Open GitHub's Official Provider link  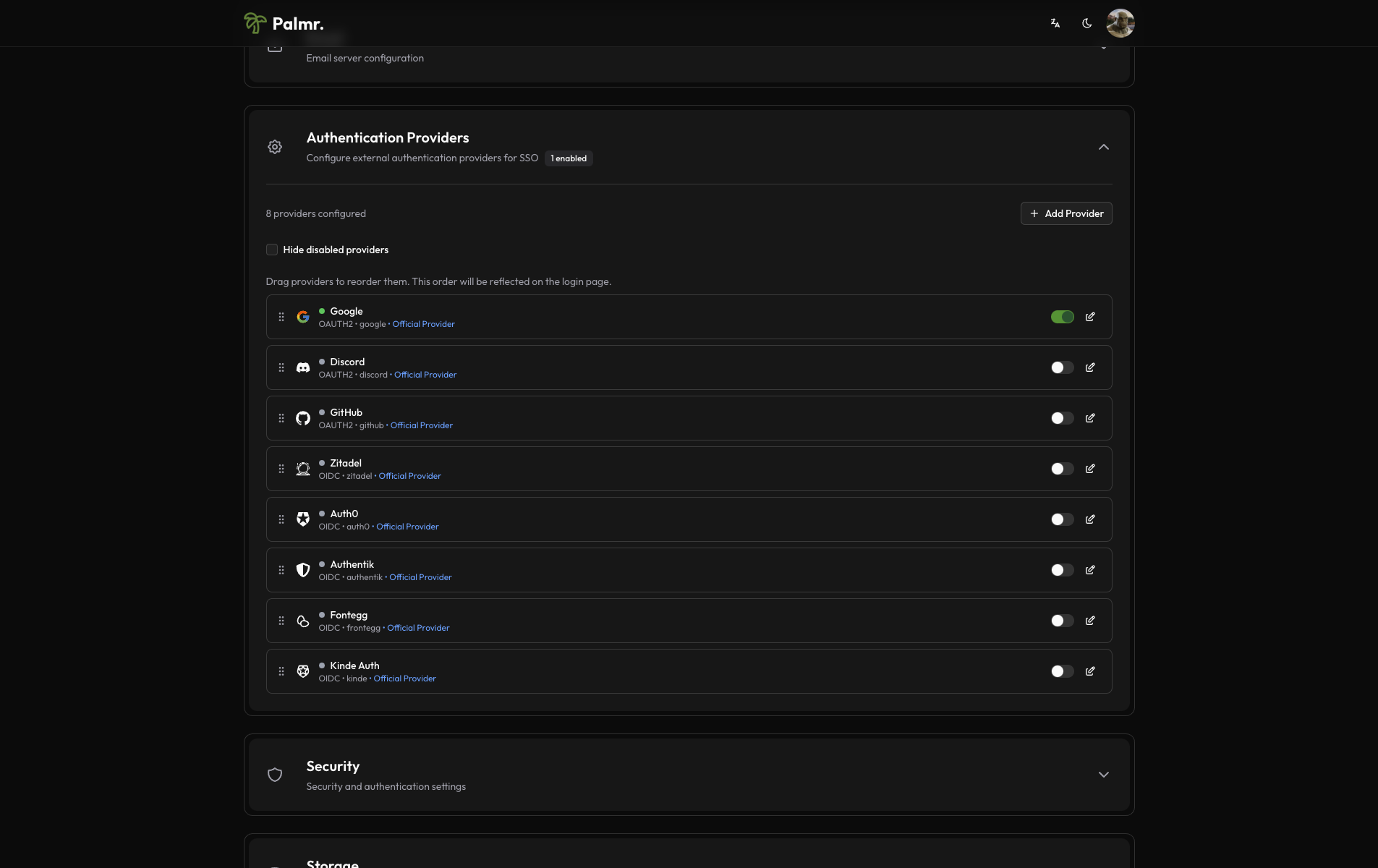[x=422, y=425]
